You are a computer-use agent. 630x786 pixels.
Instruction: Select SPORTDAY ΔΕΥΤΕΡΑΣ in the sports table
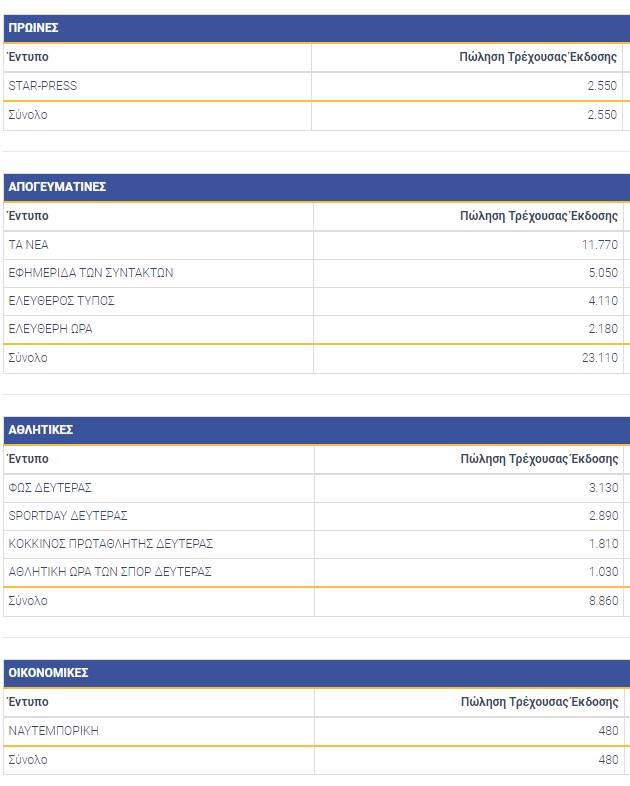coord(68,516)
